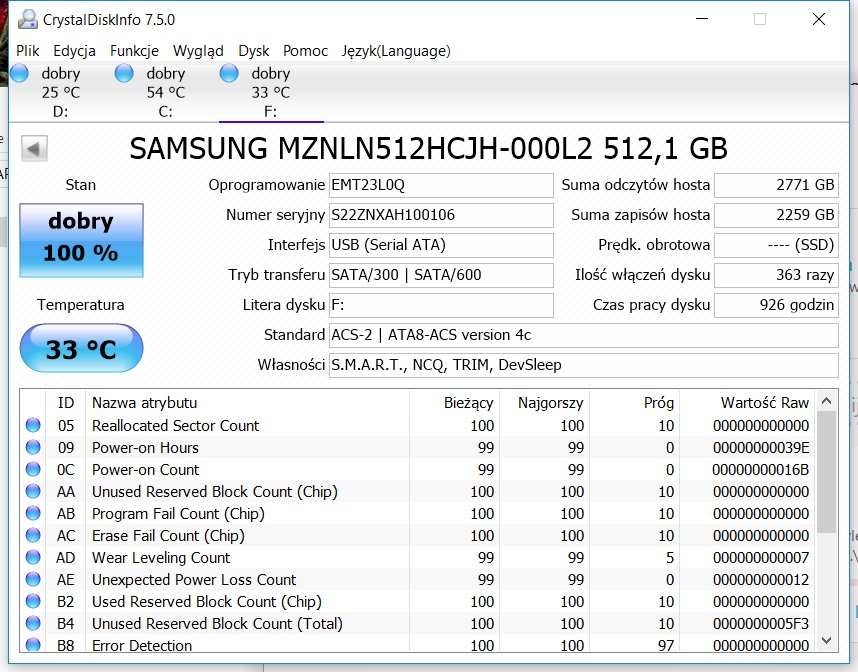The image size is (858, 672).
Task: Click the 33 °C temperature button
Action: [82, 349]
